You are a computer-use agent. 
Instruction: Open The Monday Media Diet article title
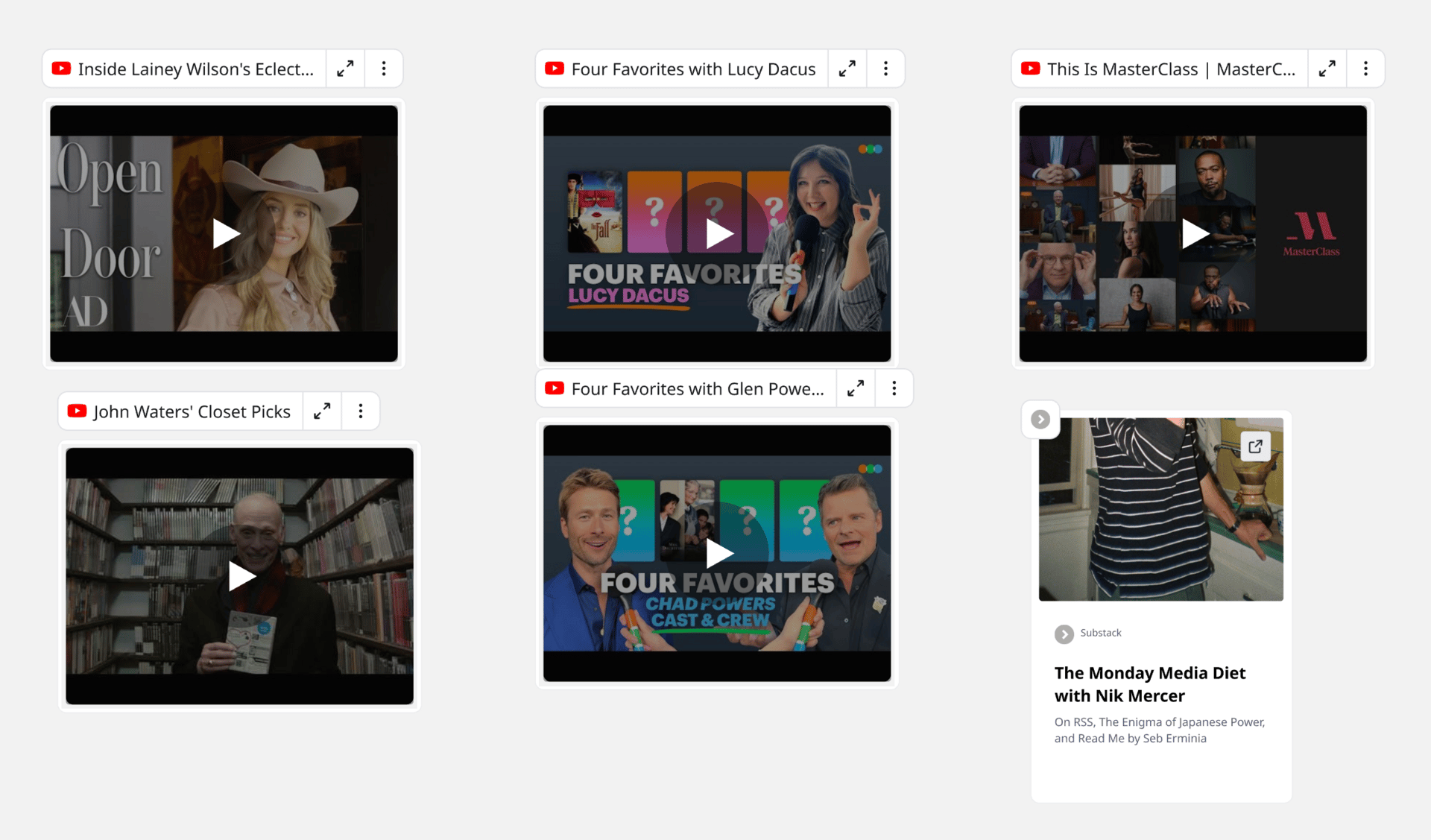(1149, 684)
